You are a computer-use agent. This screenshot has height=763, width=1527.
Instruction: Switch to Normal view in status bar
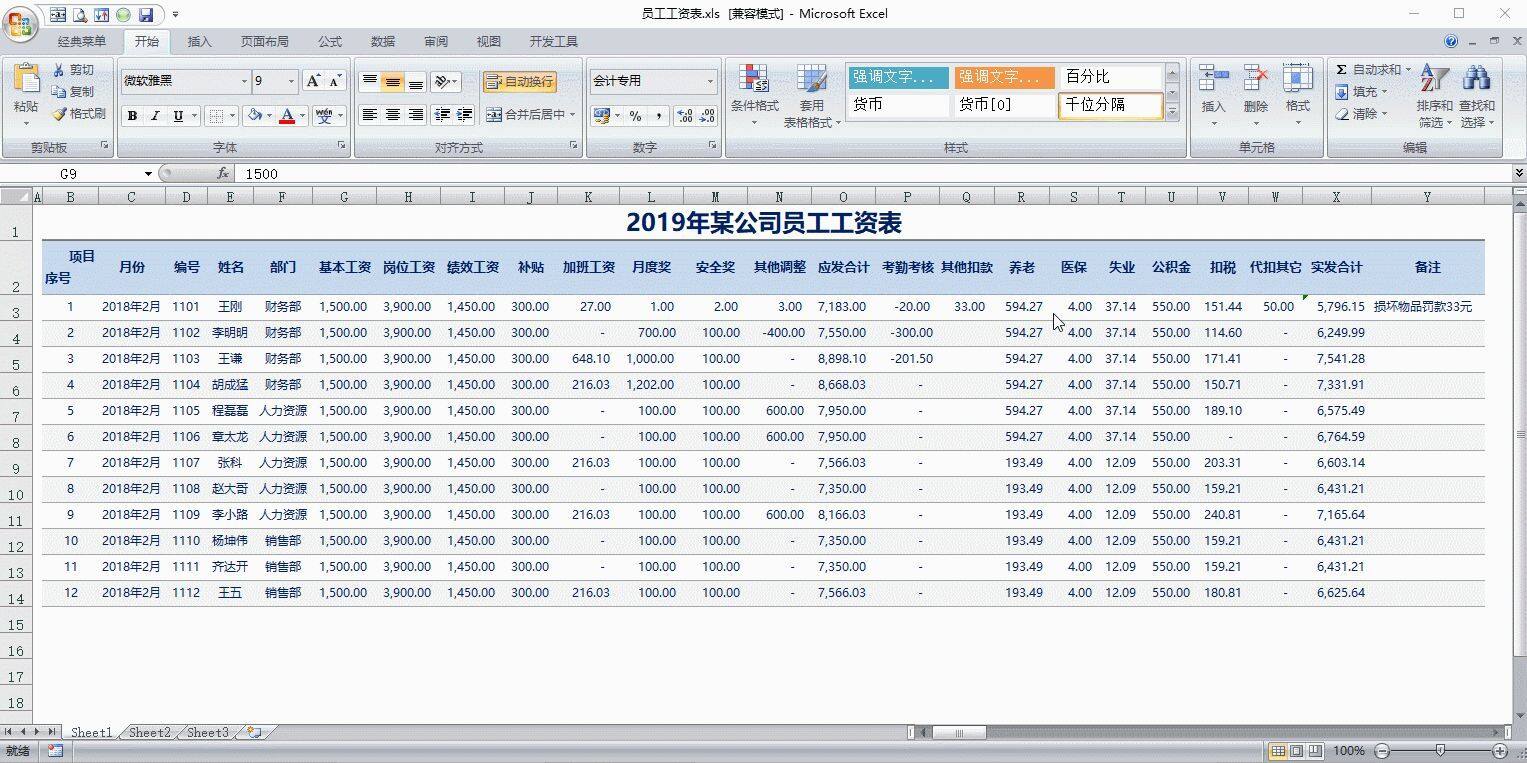1278,751
